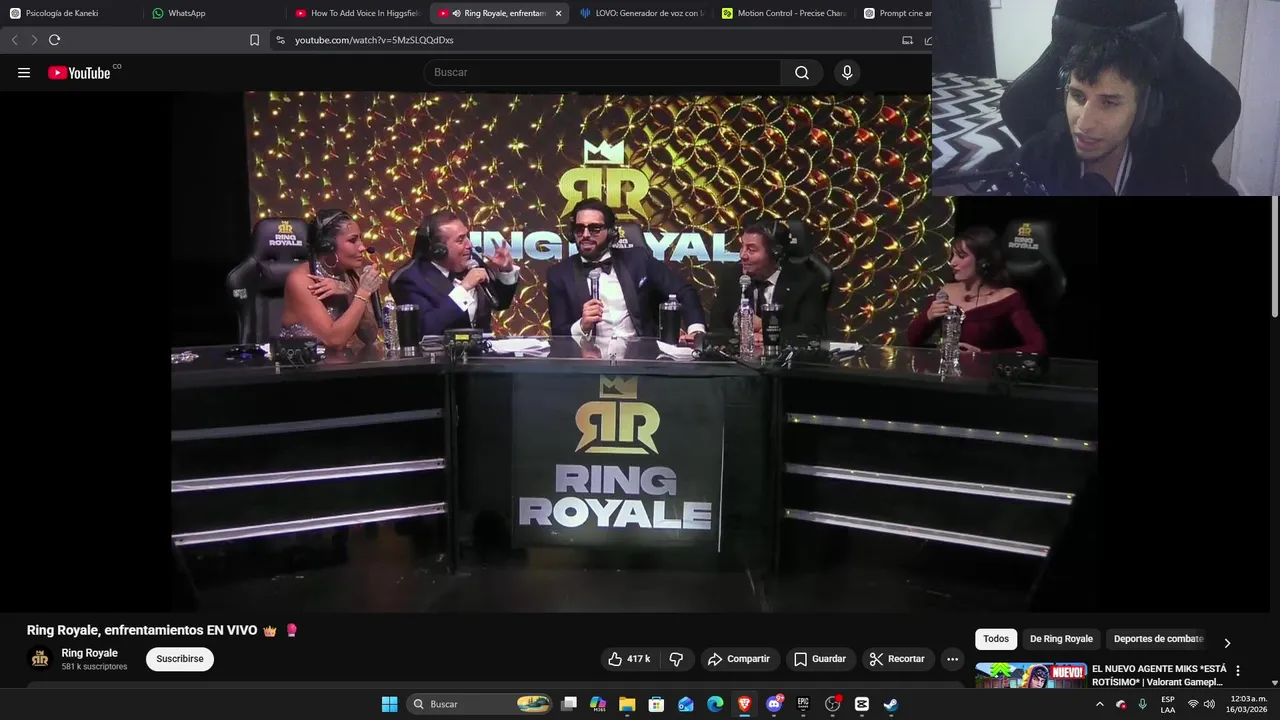Open Microsoft Store from the taskbar
1280x720 pixels.
657,704
